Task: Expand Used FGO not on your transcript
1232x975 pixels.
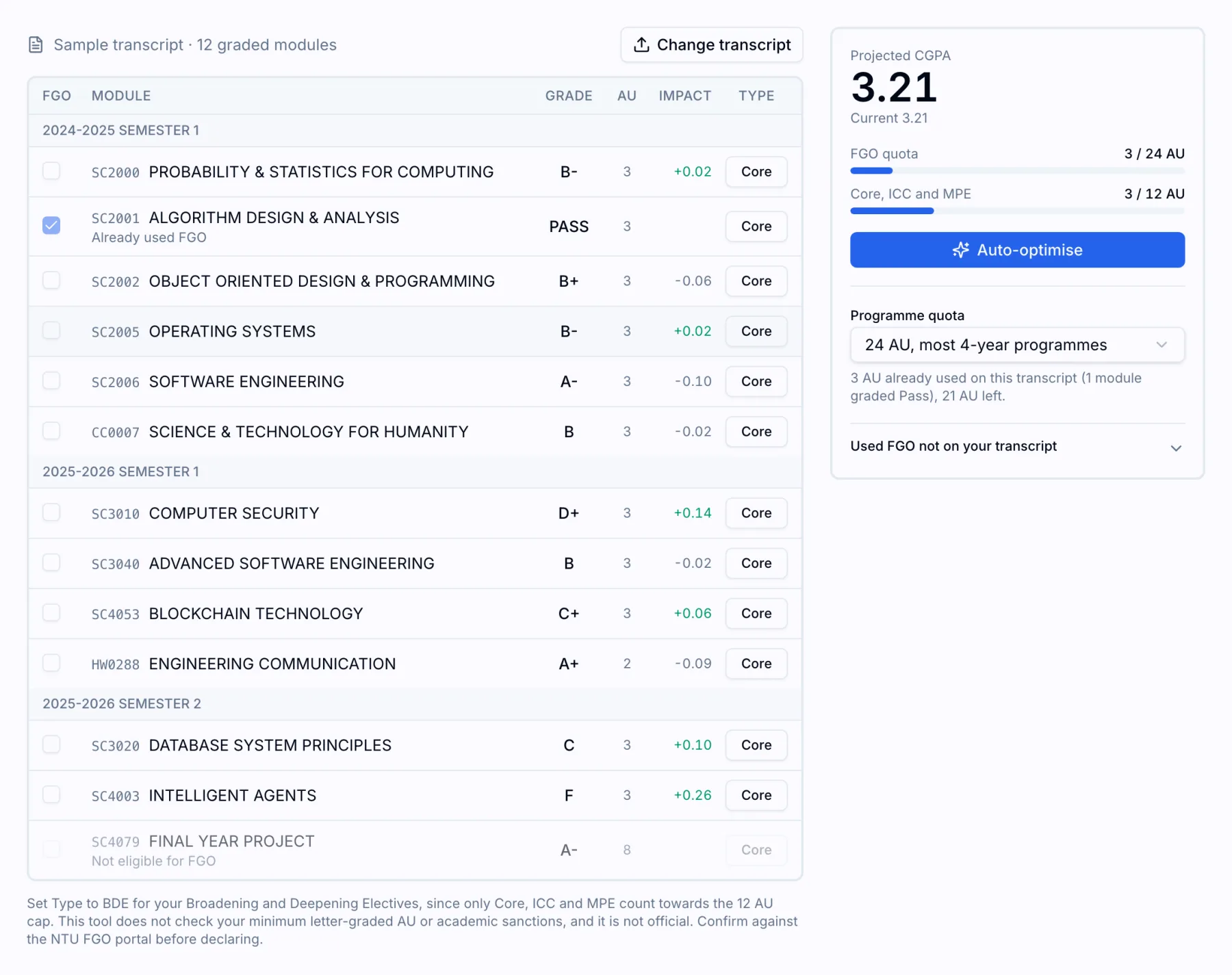Action: click(x=1017, y=447)
